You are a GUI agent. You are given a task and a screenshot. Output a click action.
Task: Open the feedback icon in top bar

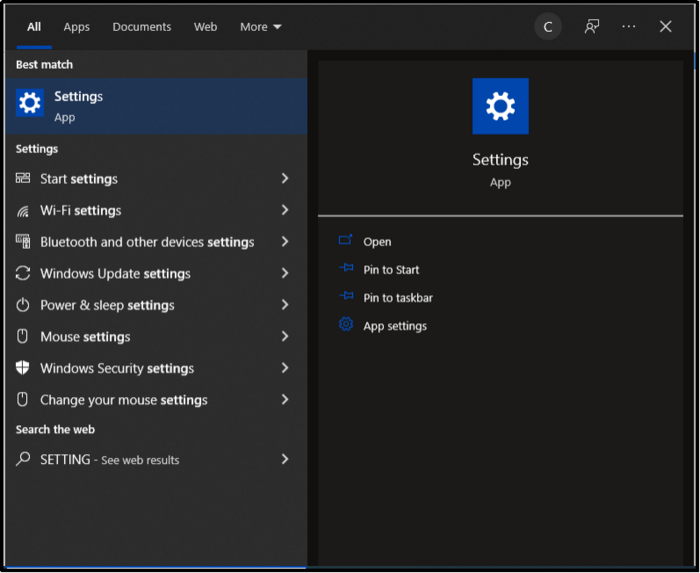tap(592, 27)
